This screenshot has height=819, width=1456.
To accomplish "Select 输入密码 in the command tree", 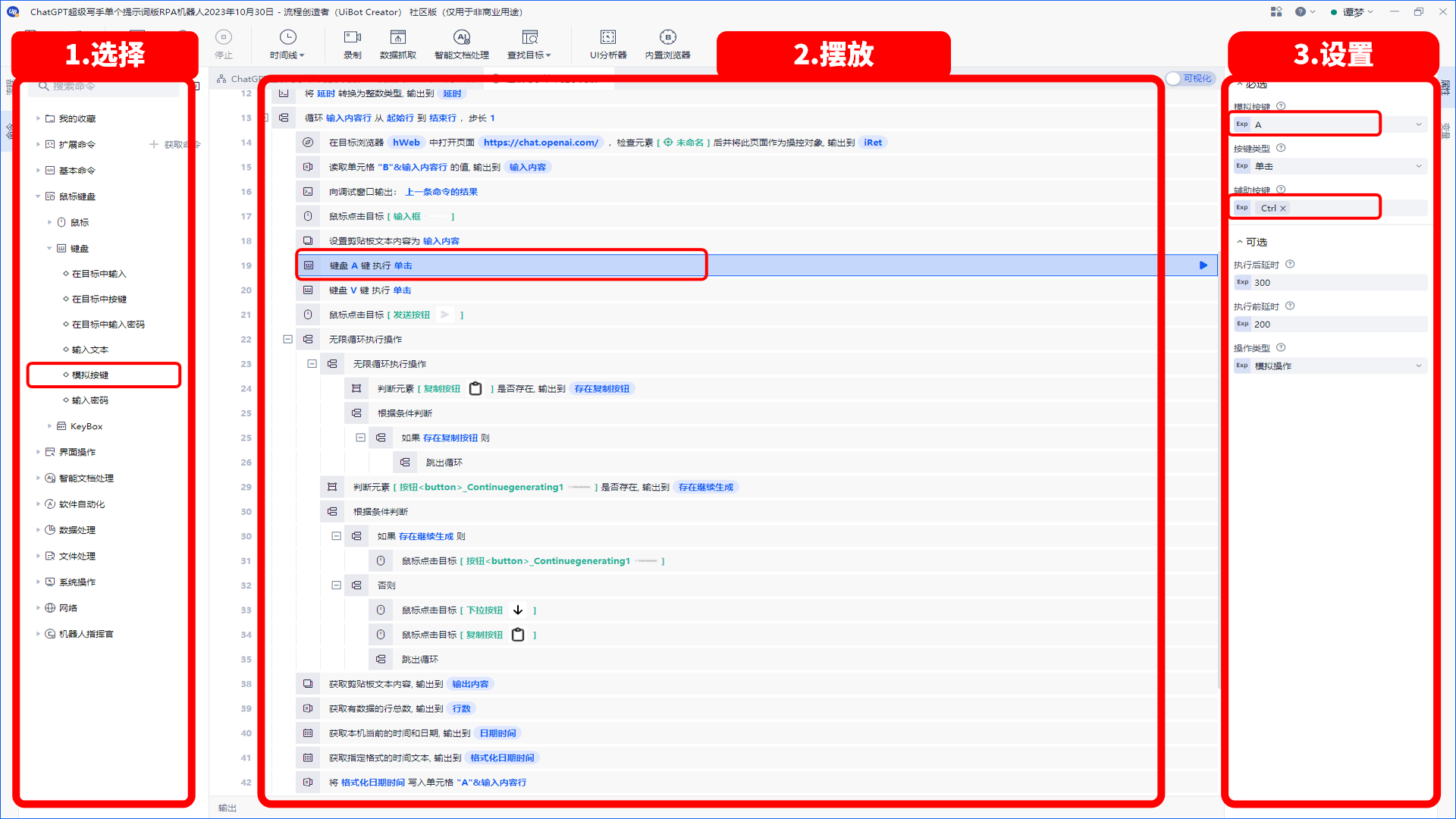I will pyautogui.click(x=90, y=400).
